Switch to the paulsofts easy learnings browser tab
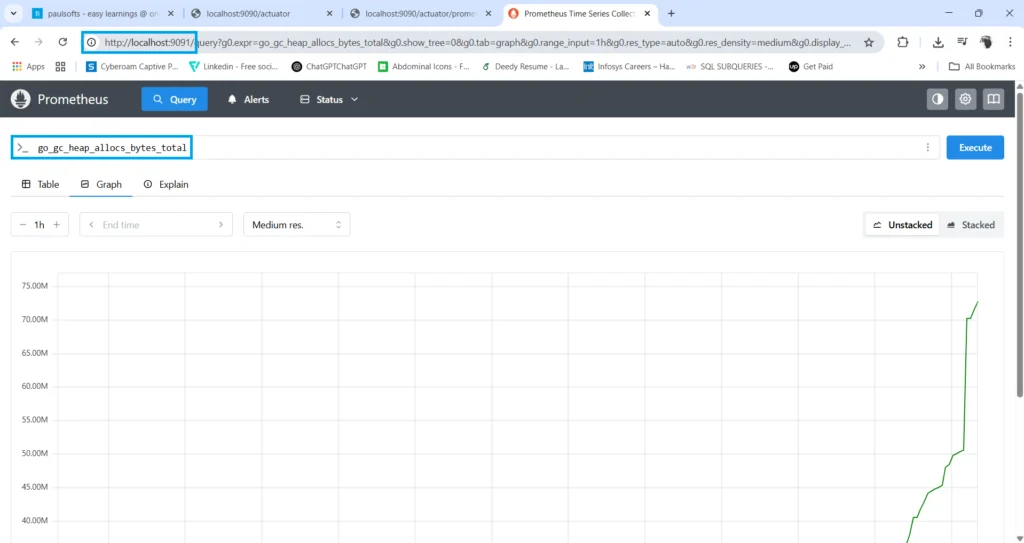The image size is (1024, 543). click(x=103, y=14)
